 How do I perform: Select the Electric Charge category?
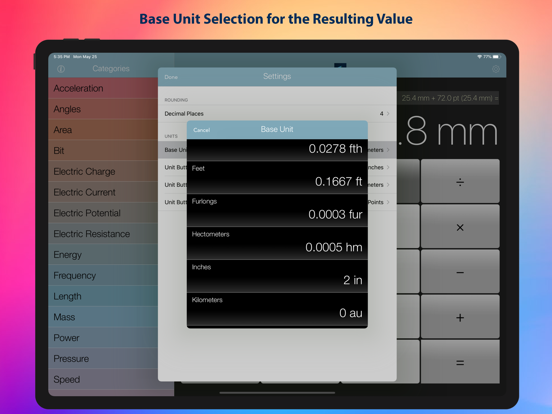(x=103, y=171)
